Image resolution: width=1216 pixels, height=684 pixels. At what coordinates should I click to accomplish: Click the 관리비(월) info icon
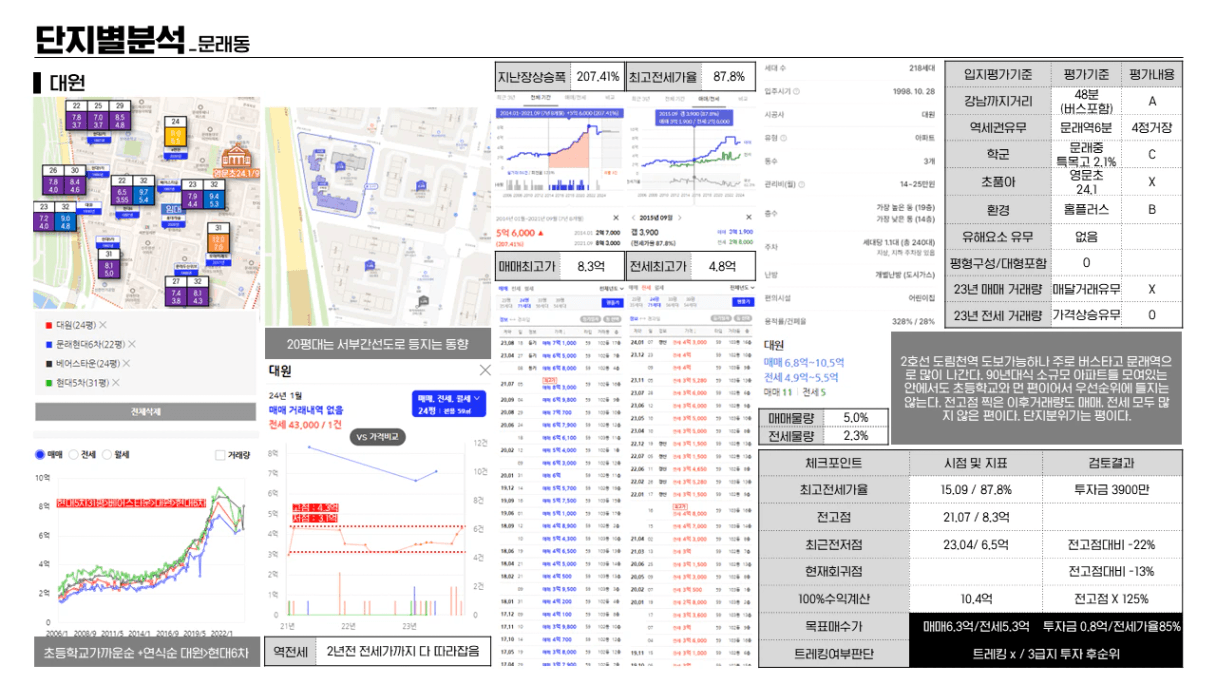coord(800,184)
